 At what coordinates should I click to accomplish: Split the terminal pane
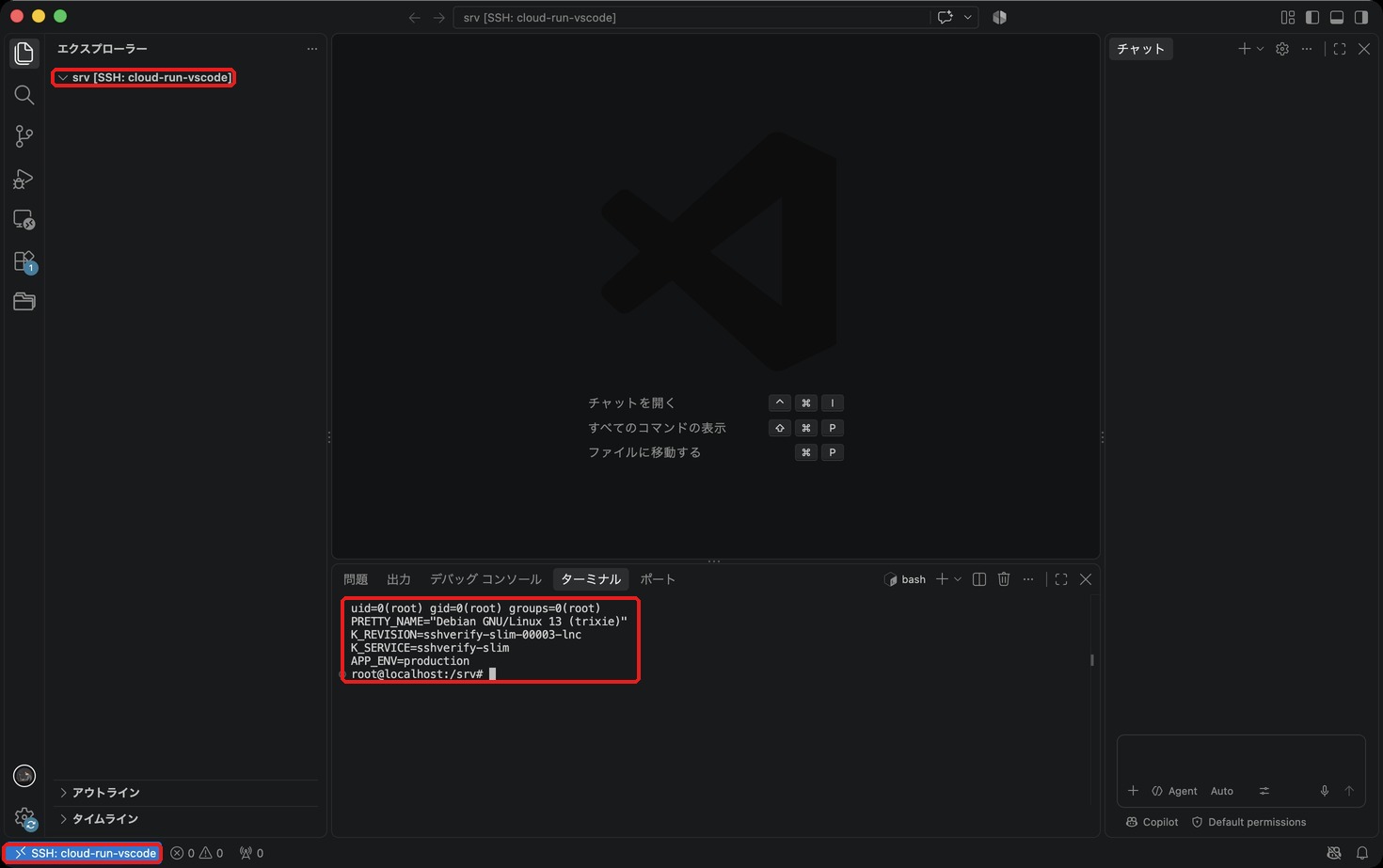(x=979, y=579)
